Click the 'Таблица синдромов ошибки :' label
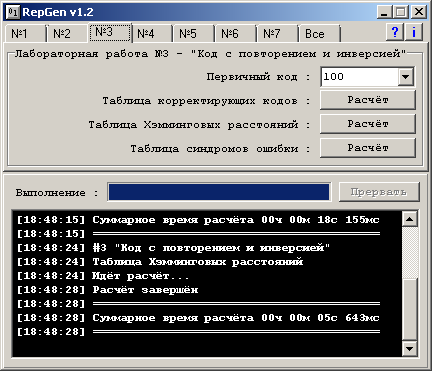Viewport: 433px width, 371px height. click(x=220, y=149)
